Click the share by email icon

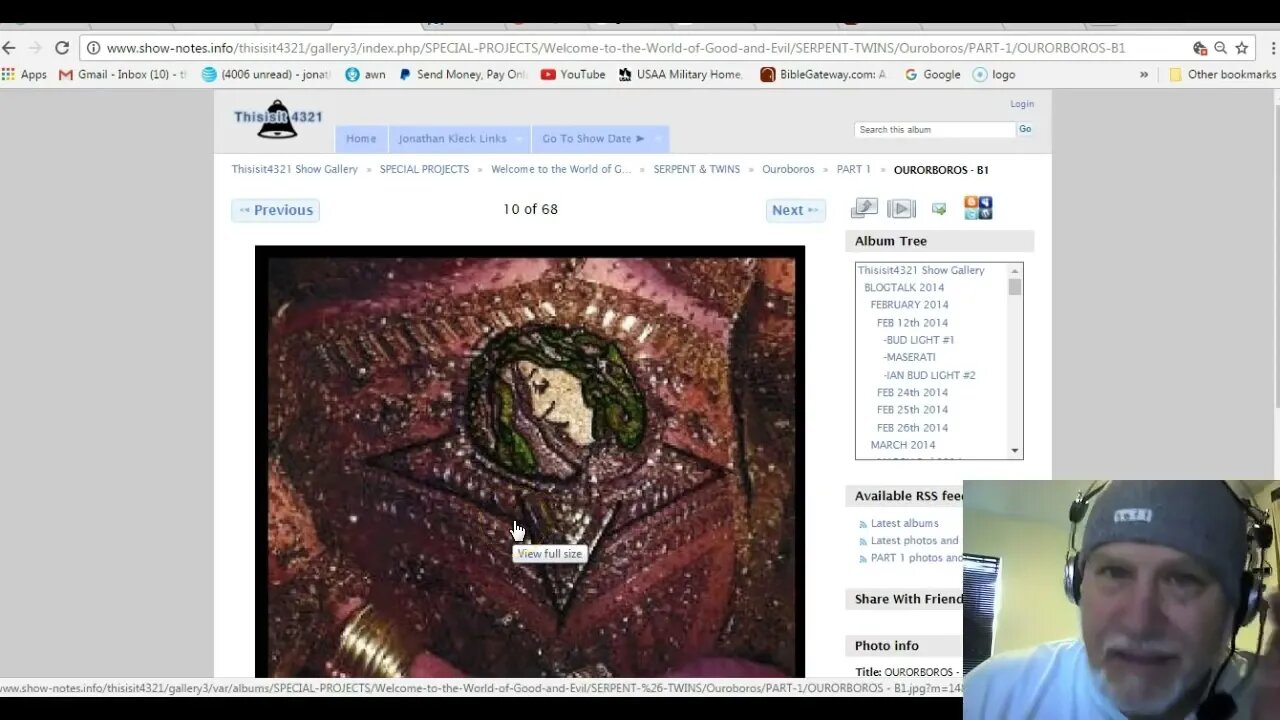point(939,208)
